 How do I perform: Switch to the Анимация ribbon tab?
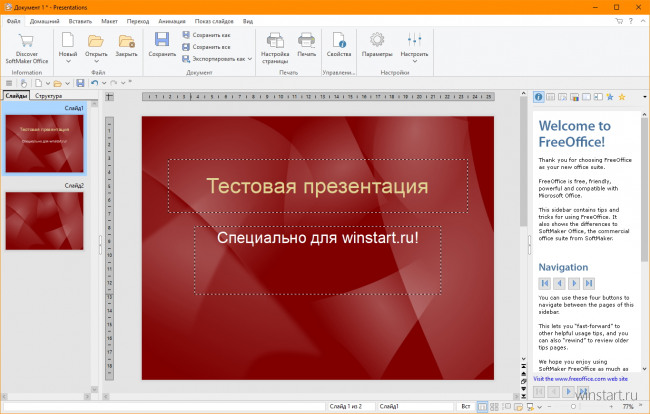172,21
